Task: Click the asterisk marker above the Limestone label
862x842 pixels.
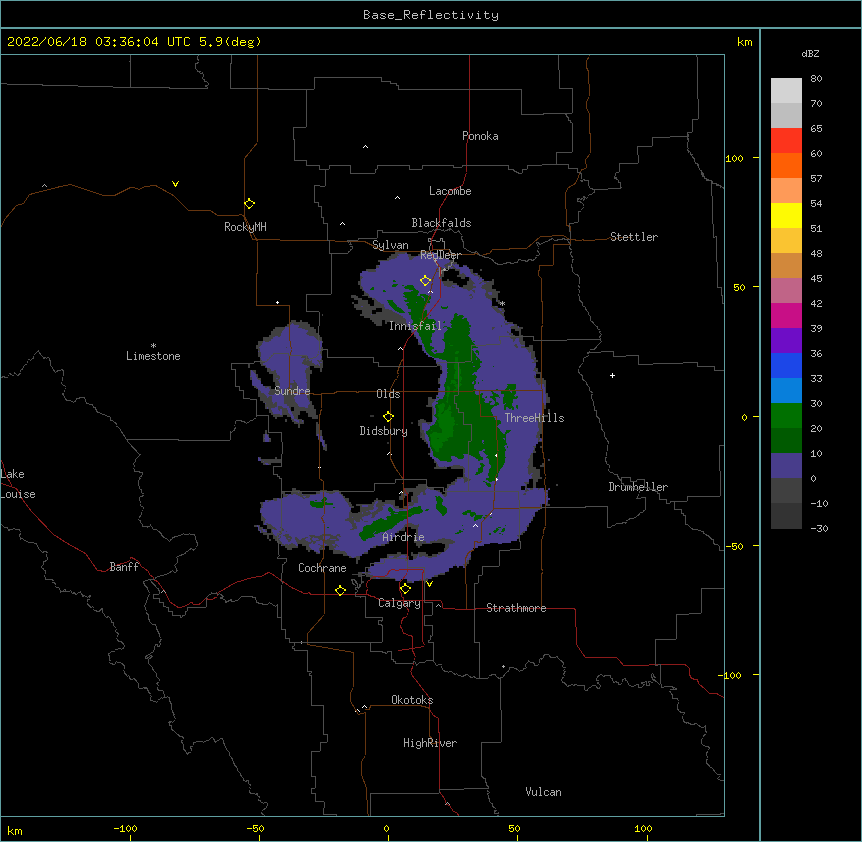Action: 153,346
